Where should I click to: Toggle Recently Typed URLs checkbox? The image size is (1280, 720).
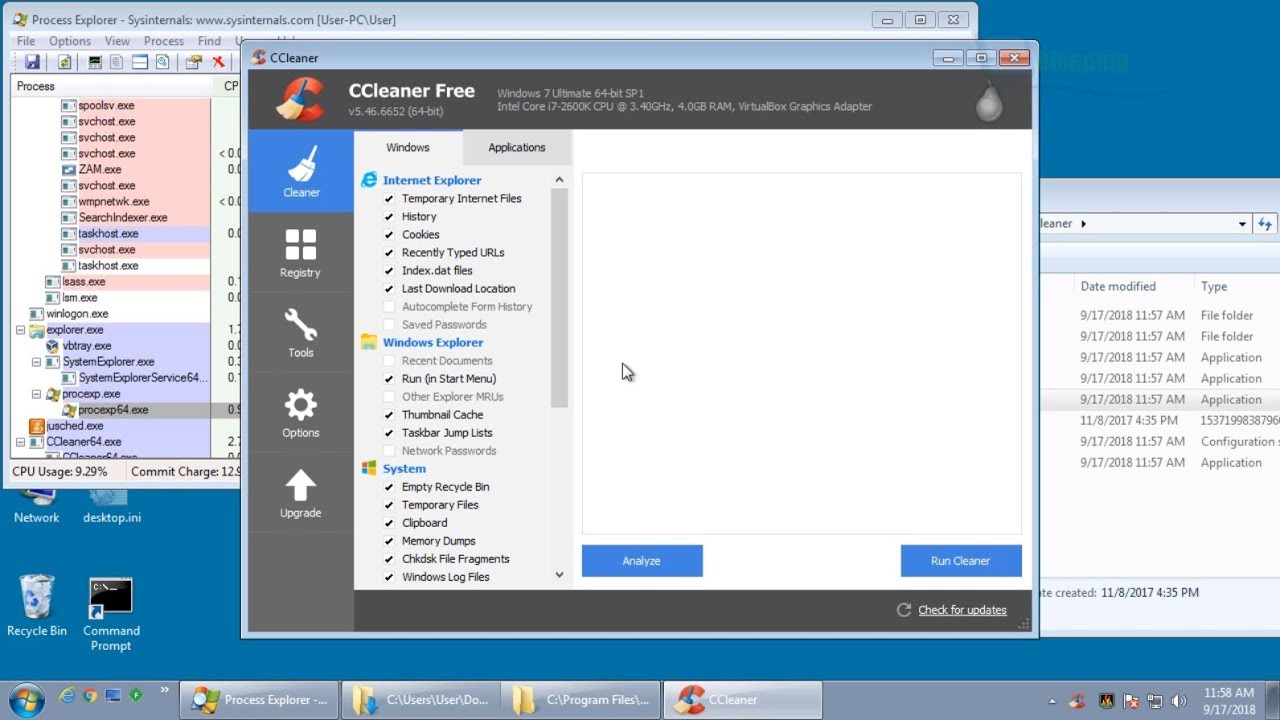click(389, 253)
